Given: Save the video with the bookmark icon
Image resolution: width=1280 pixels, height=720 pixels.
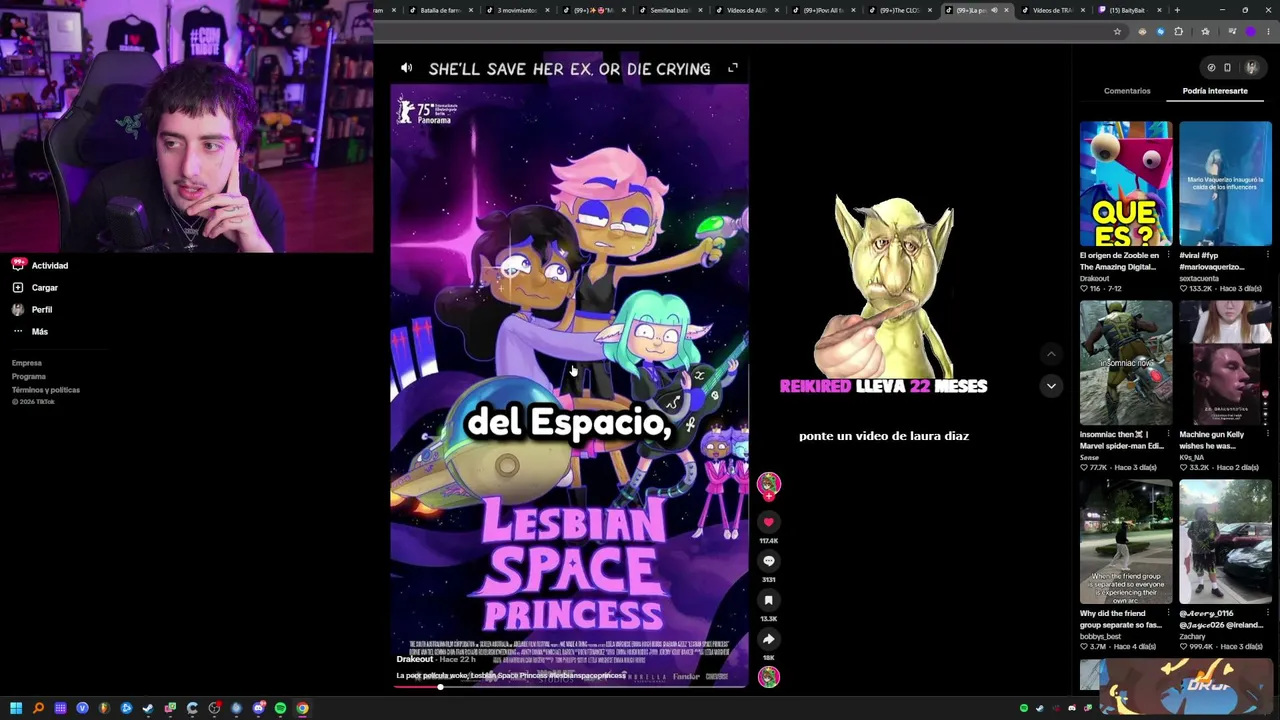Looking at the screenshot, I should [x=768, y=600].
